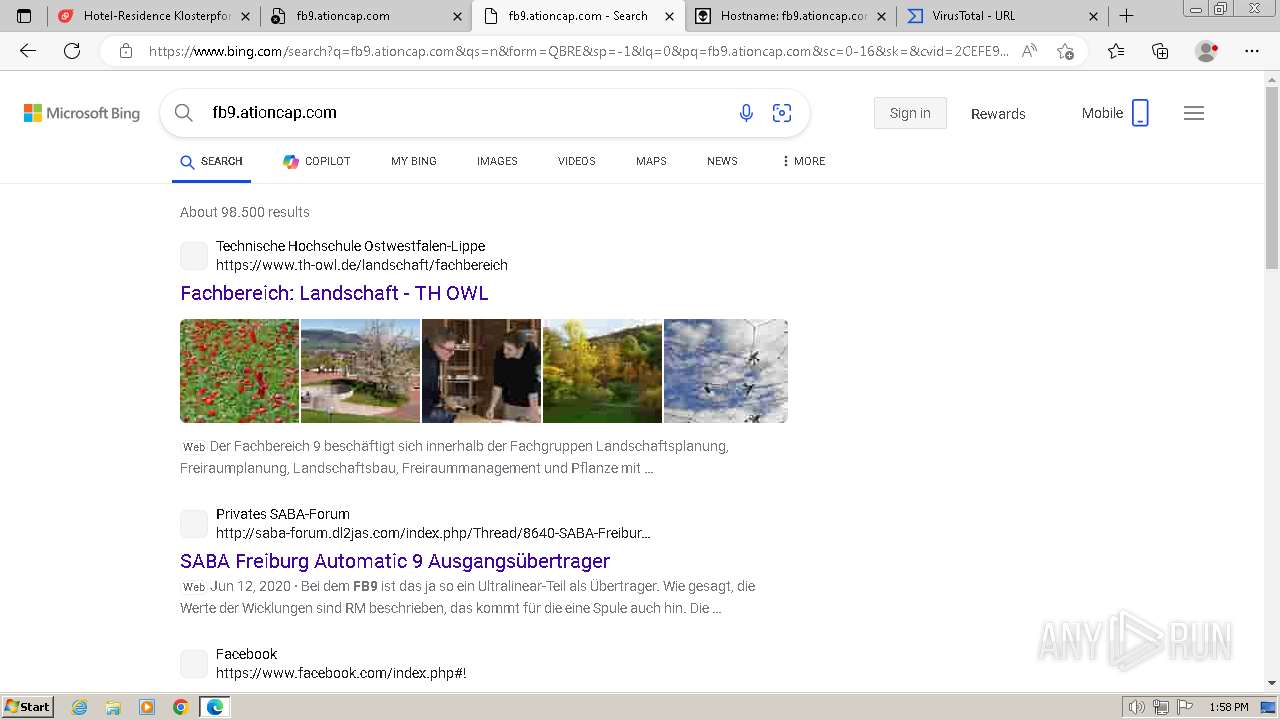
Task: Switch to the fb9.ationcap.com tab
Action: [366, 16]
